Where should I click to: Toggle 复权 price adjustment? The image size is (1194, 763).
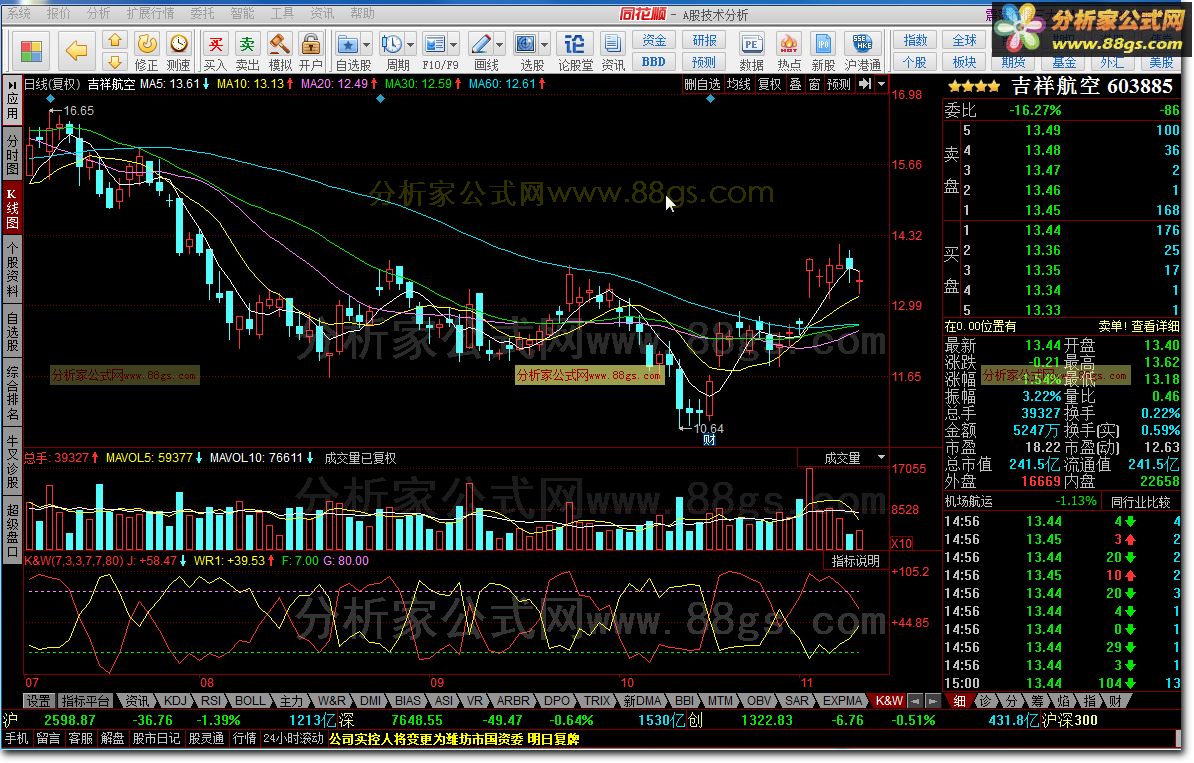(x=769, y=84)
